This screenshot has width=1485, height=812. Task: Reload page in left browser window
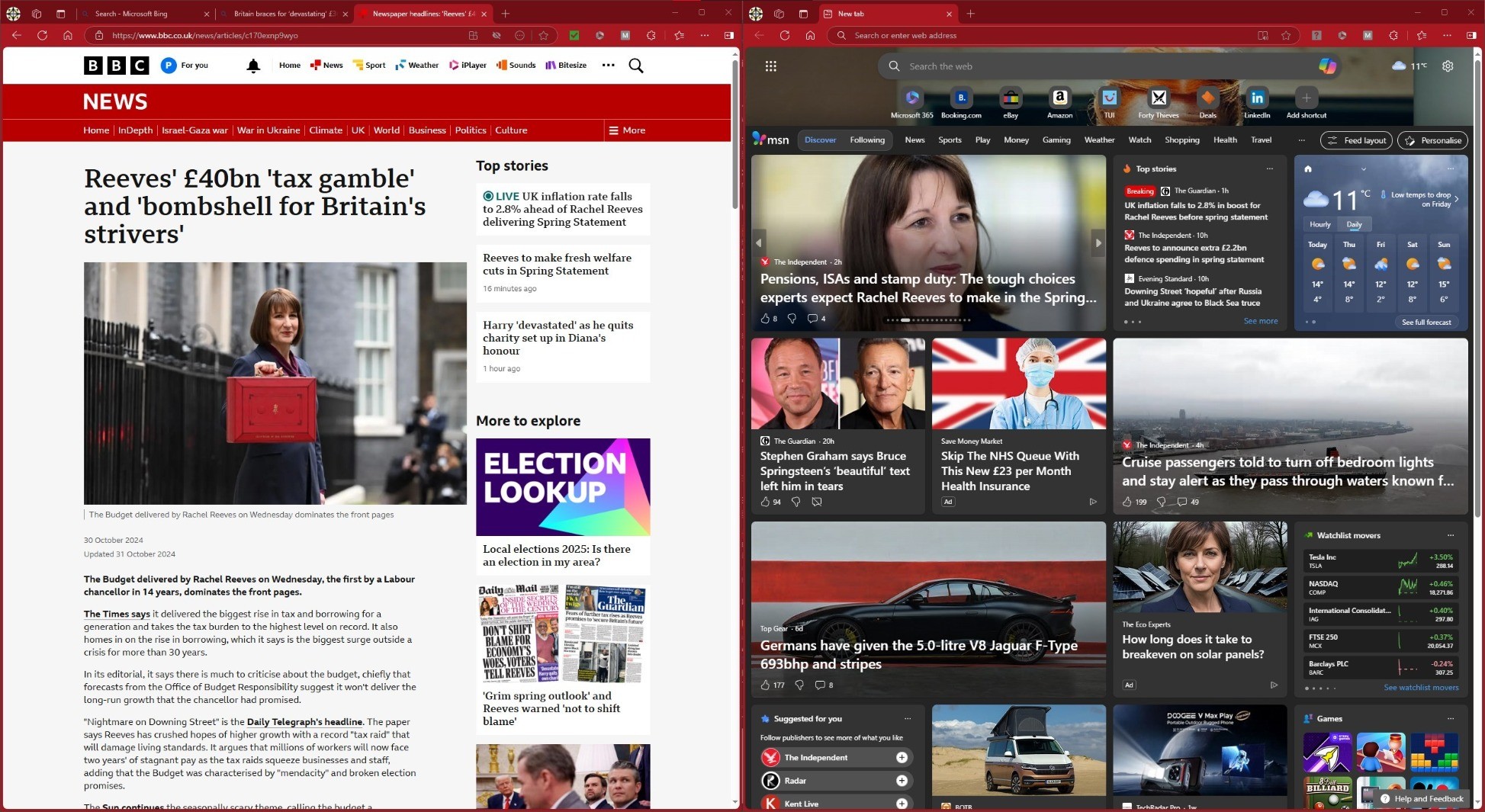[42, 35]
